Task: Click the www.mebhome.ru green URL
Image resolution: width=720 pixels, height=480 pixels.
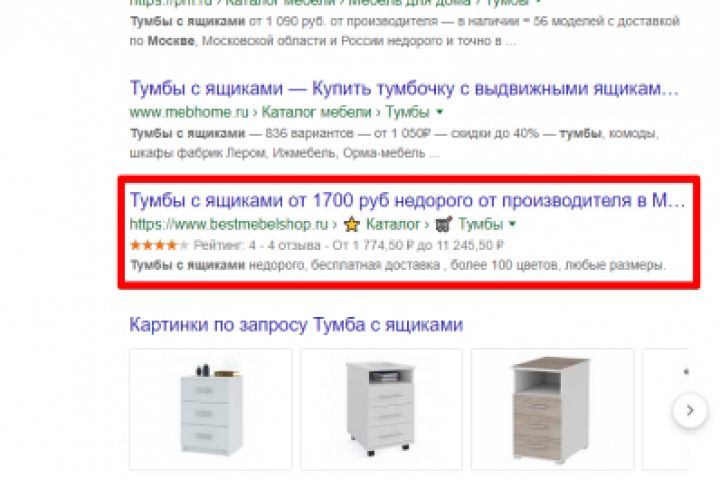Action: [189, 112]
